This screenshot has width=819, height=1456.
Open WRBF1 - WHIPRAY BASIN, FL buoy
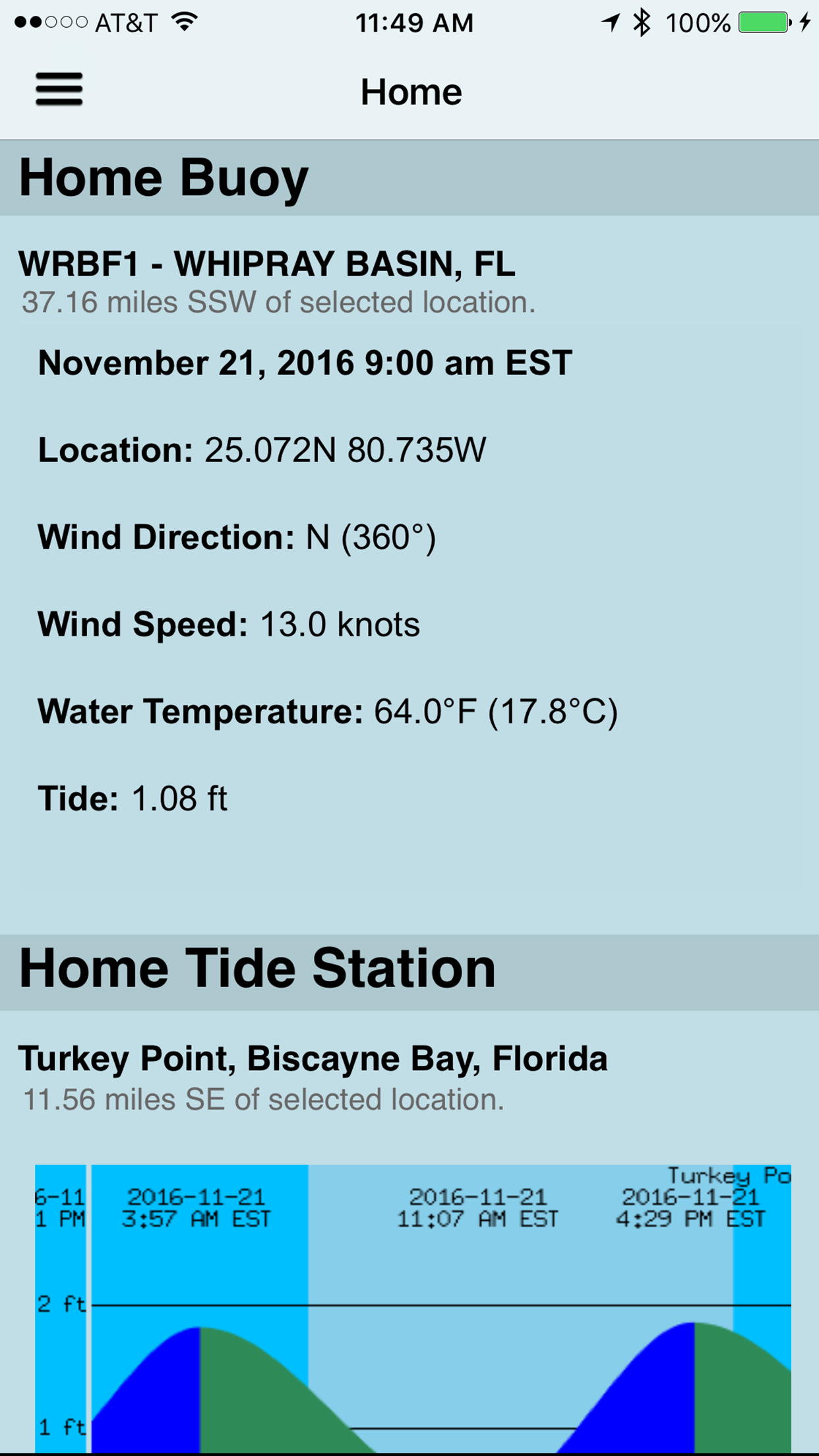point(267,264)
